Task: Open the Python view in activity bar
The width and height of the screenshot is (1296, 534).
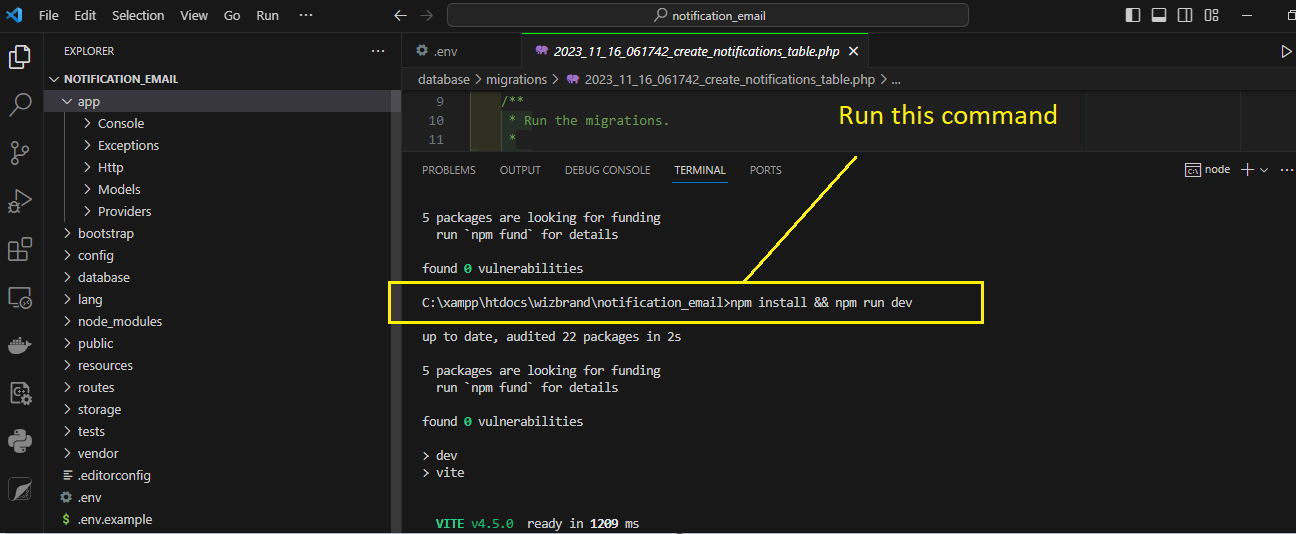Action: (x=20, y=441)
